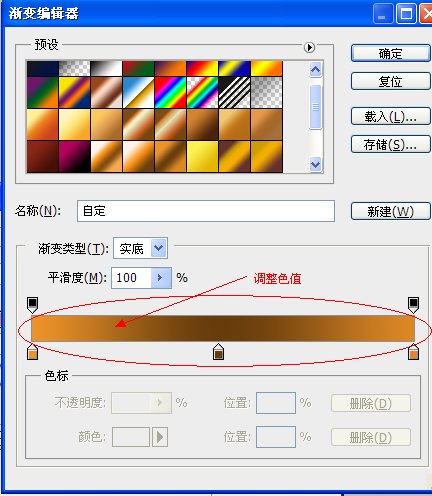Click the 确定 button
The image size is (432, 496).
coord(391,53)
